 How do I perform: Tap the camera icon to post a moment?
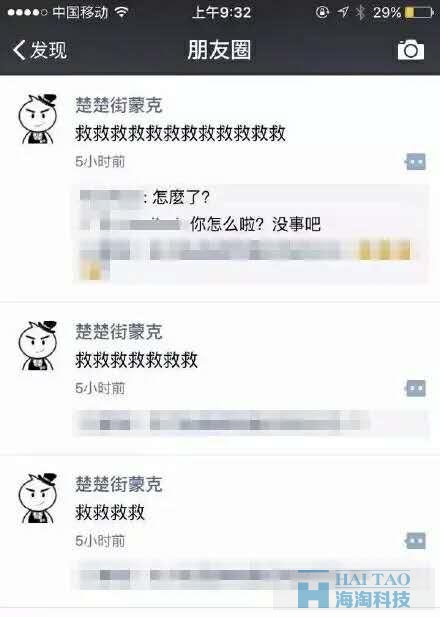point(411,50)
